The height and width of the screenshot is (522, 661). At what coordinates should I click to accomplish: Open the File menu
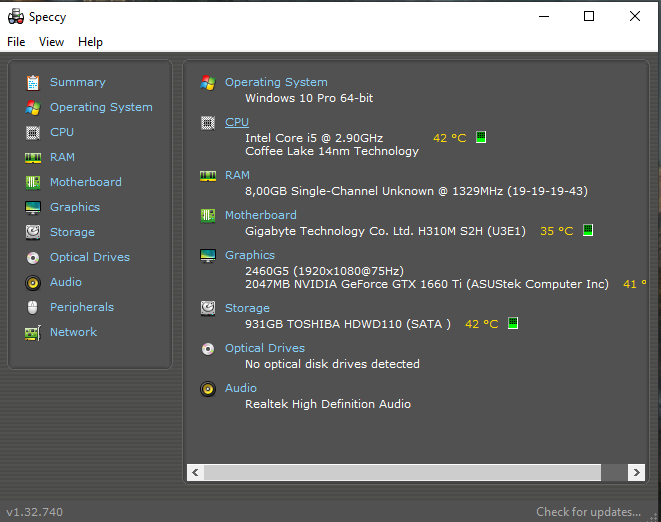point(16,42)
